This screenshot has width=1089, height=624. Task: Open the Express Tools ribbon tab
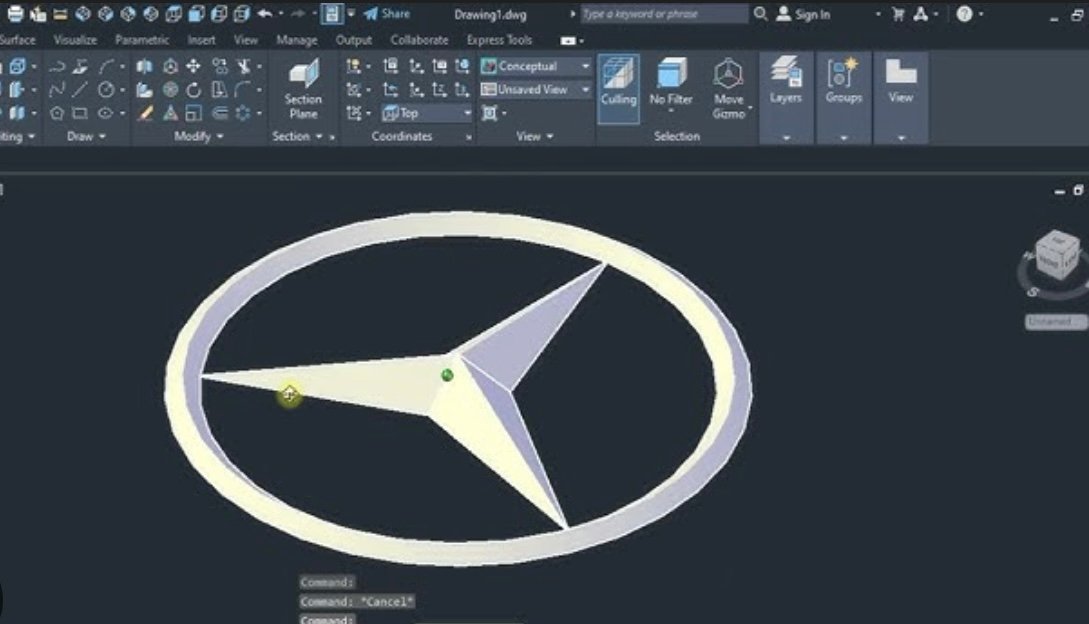click(498, 40)
